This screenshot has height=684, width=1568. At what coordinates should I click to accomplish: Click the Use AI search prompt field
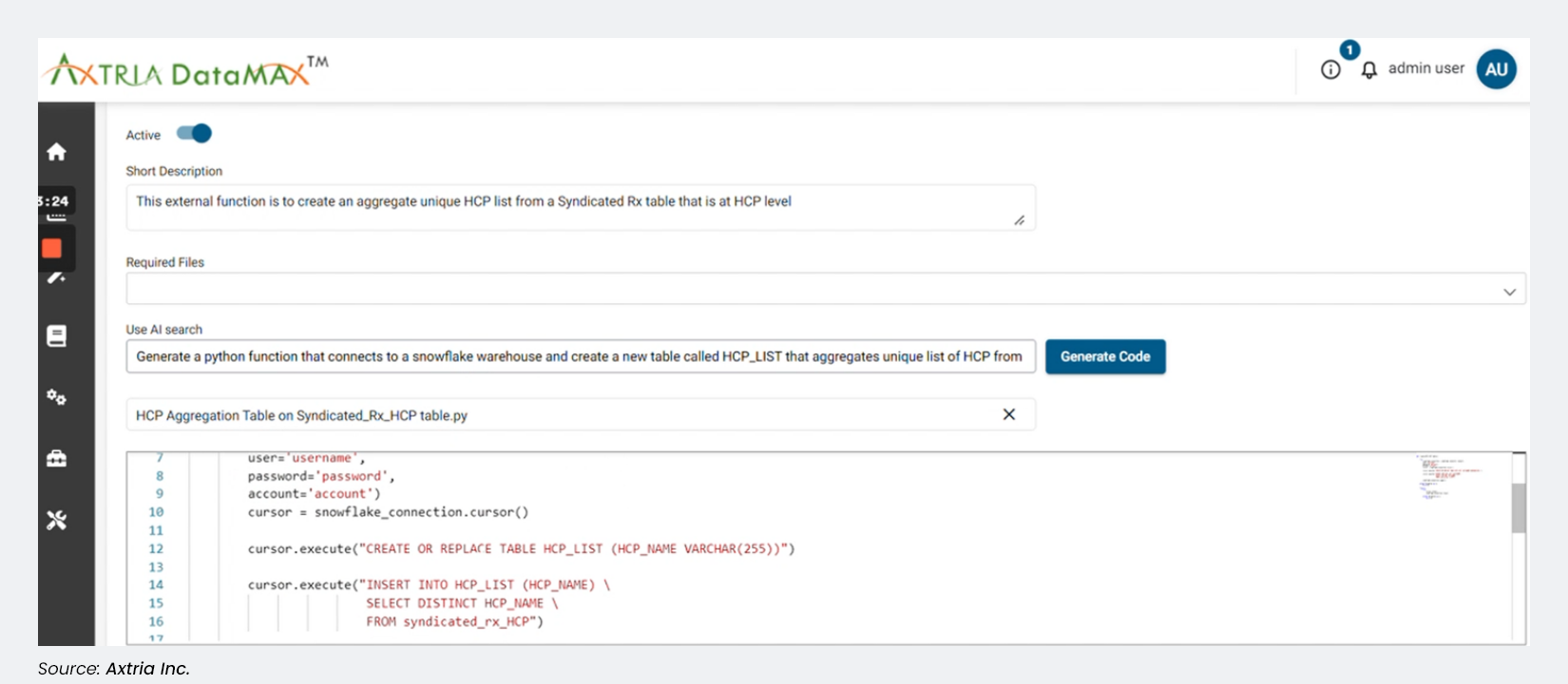click(x=580, y=357)
